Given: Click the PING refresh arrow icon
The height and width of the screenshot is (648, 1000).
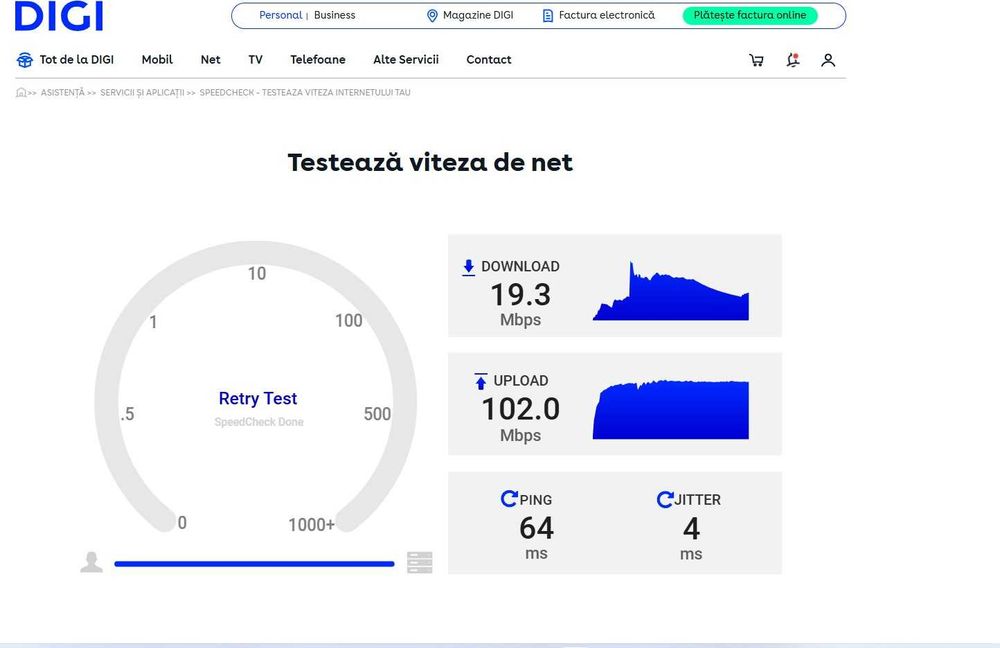Looking at the screenshot, I should [509, 499].
